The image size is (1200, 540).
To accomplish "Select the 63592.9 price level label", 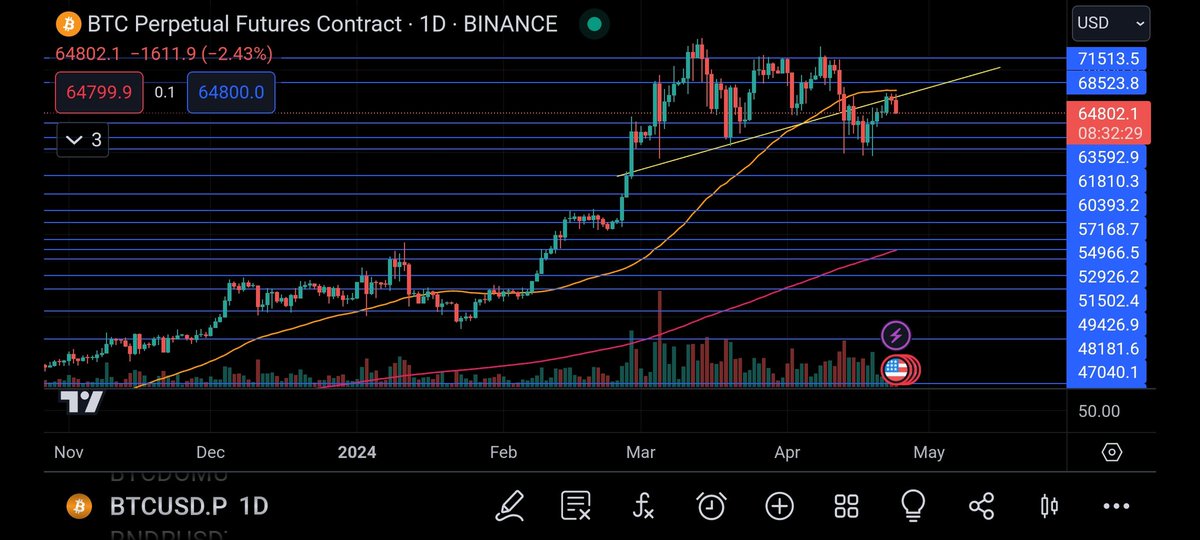I will (1107, 157).
